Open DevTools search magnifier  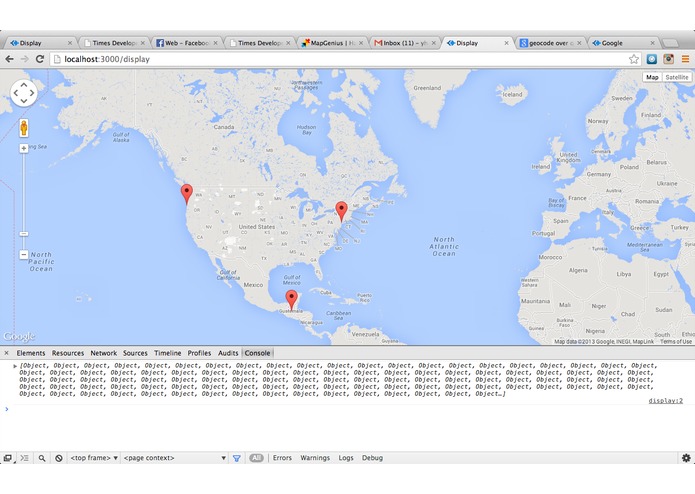coord(42,458)
